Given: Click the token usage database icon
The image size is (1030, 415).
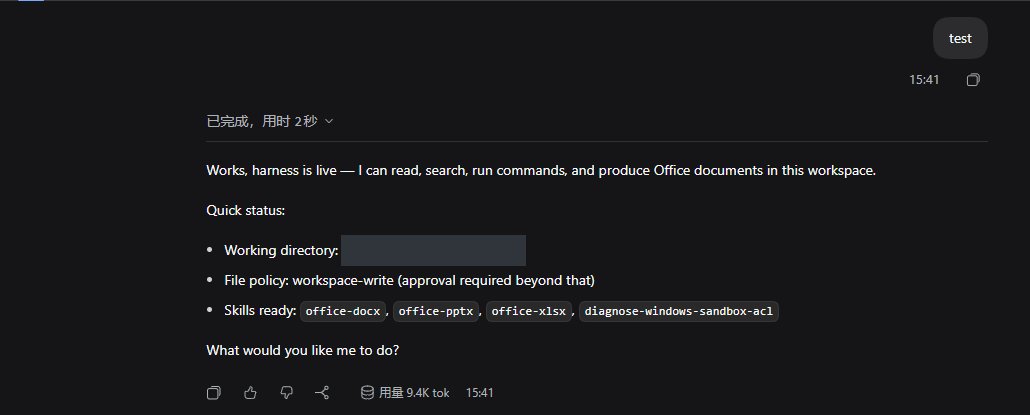Looking at the screenshot, I should coord(367,393).
